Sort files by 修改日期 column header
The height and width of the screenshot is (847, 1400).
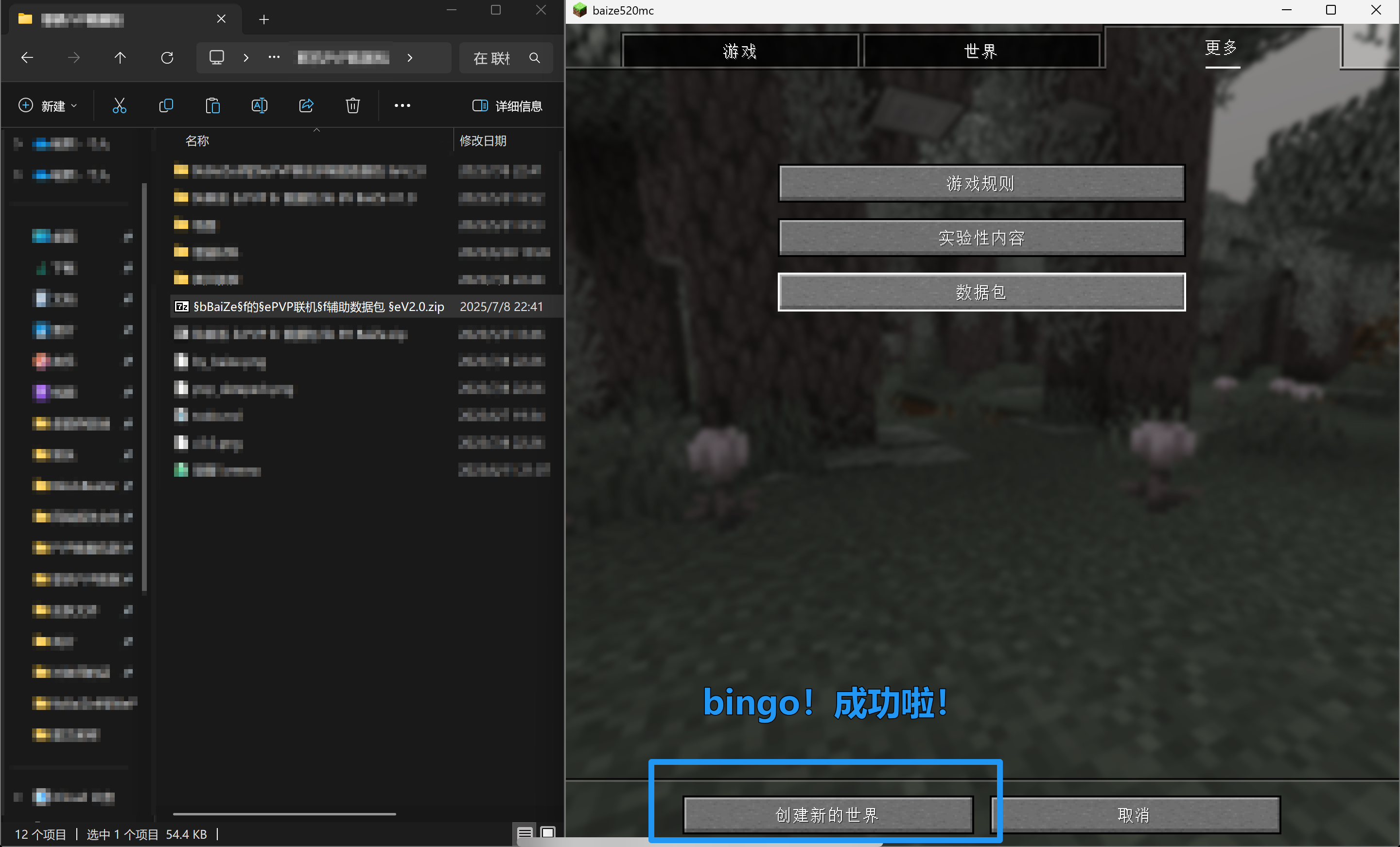coord(483,141)
